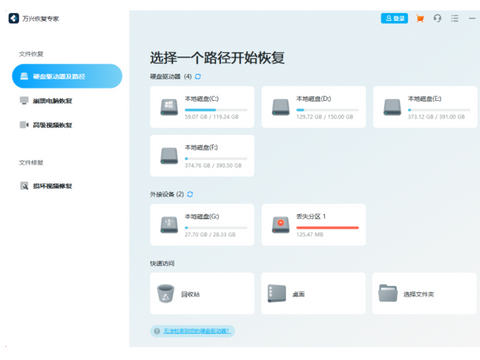
Task: Select the 丢失分区 1 label
Action: (x=311, y=216)
